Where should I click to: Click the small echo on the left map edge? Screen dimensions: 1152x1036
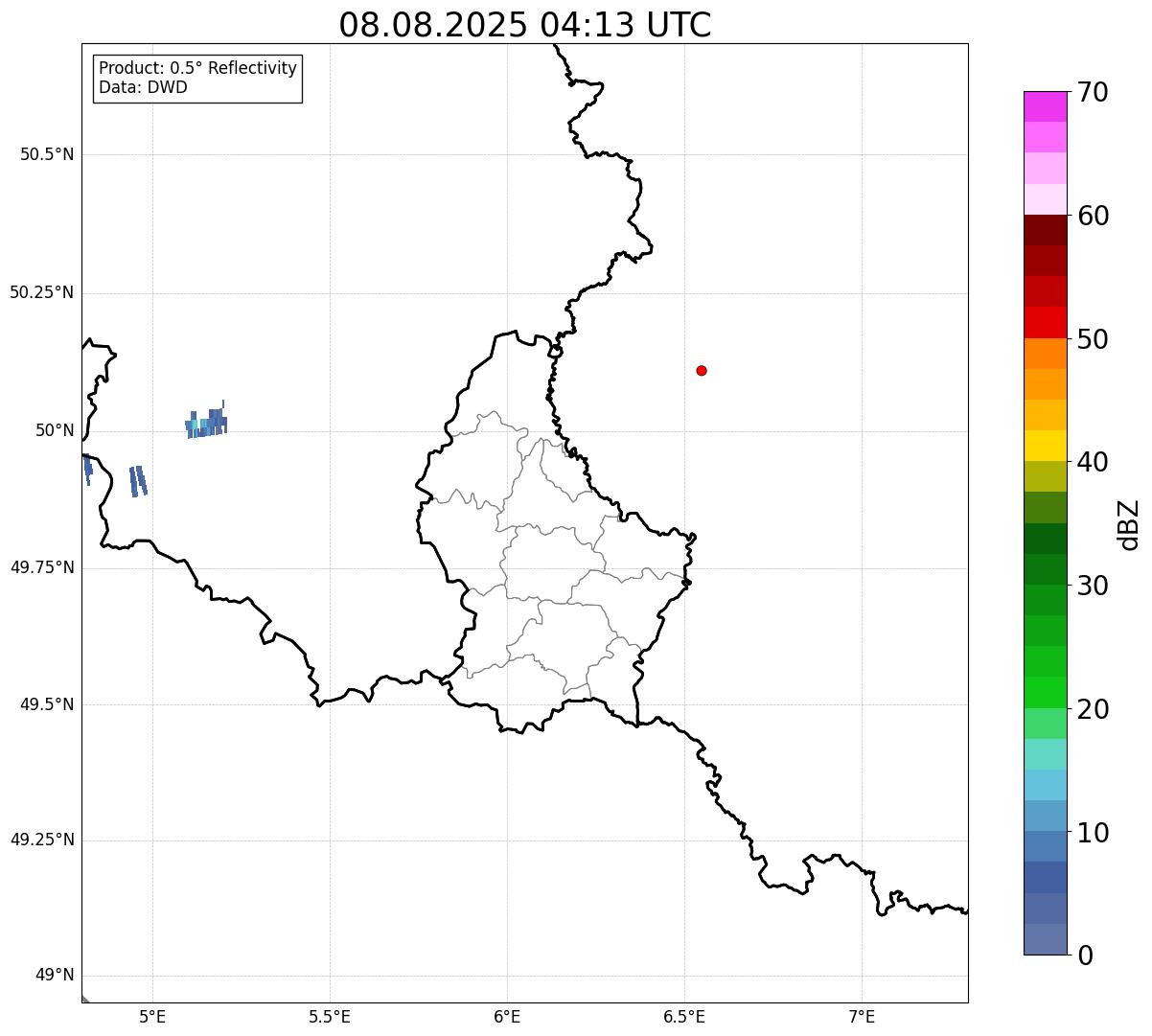tap(87, 470)
